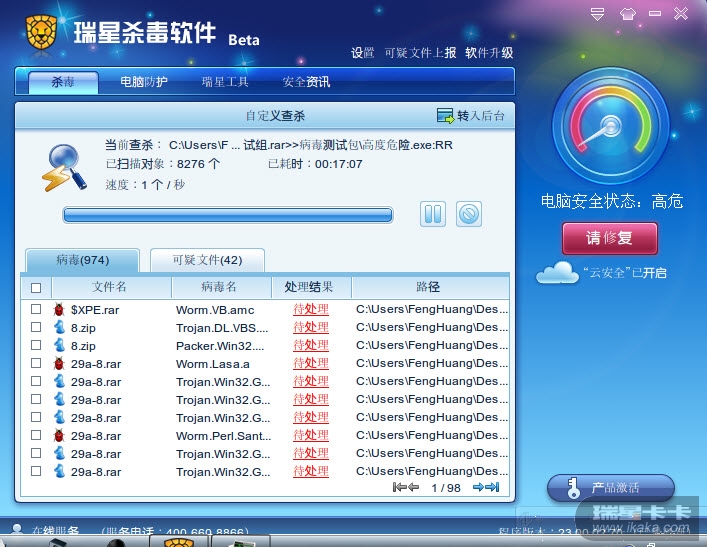
Task: Sort by the 路径 column header
Action: (430, 287)
